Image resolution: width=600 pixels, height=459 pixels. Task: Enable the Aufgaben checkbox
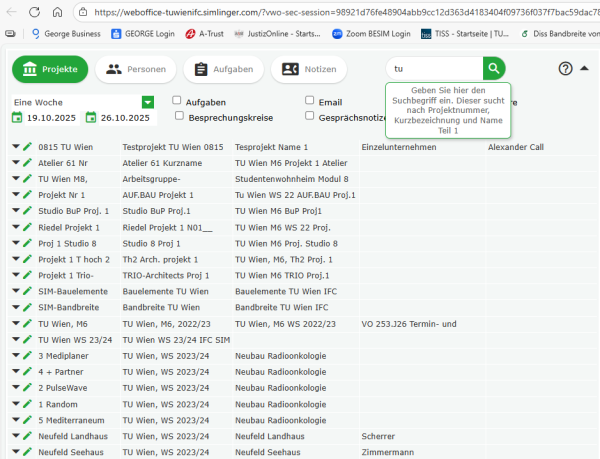(177, 101)
